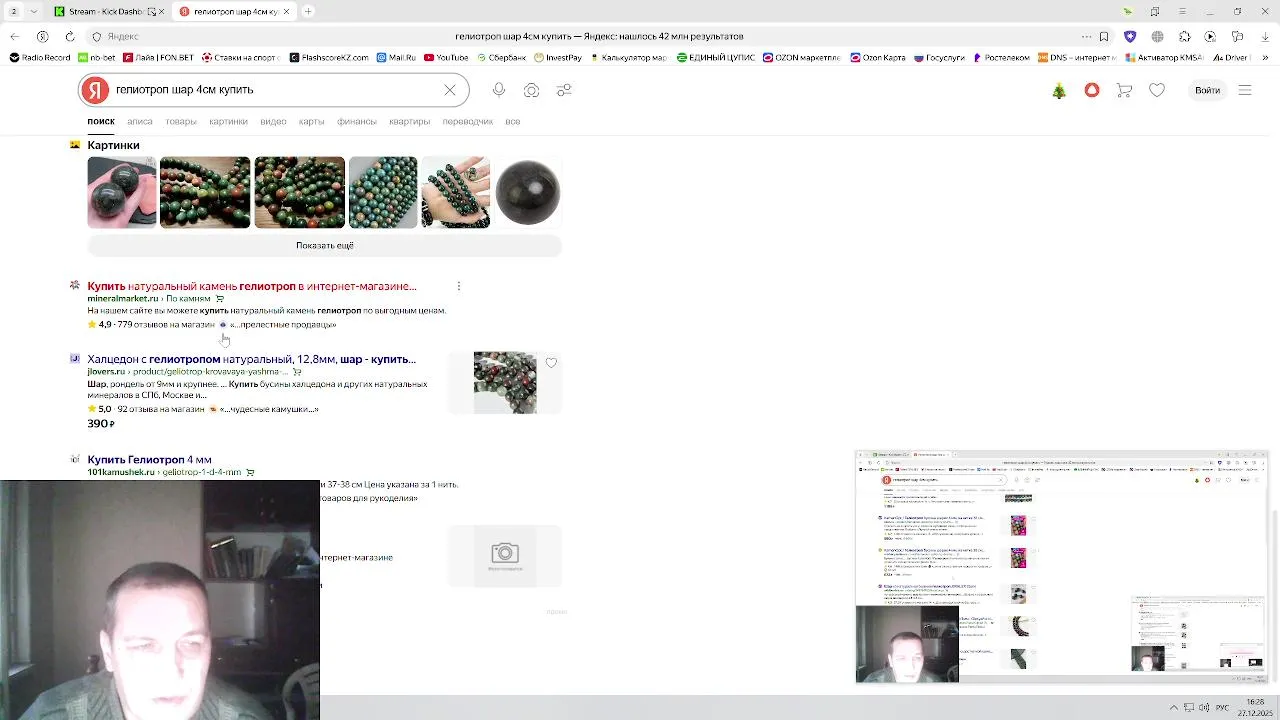Open Radio Record bookmark

coord(40,57)
